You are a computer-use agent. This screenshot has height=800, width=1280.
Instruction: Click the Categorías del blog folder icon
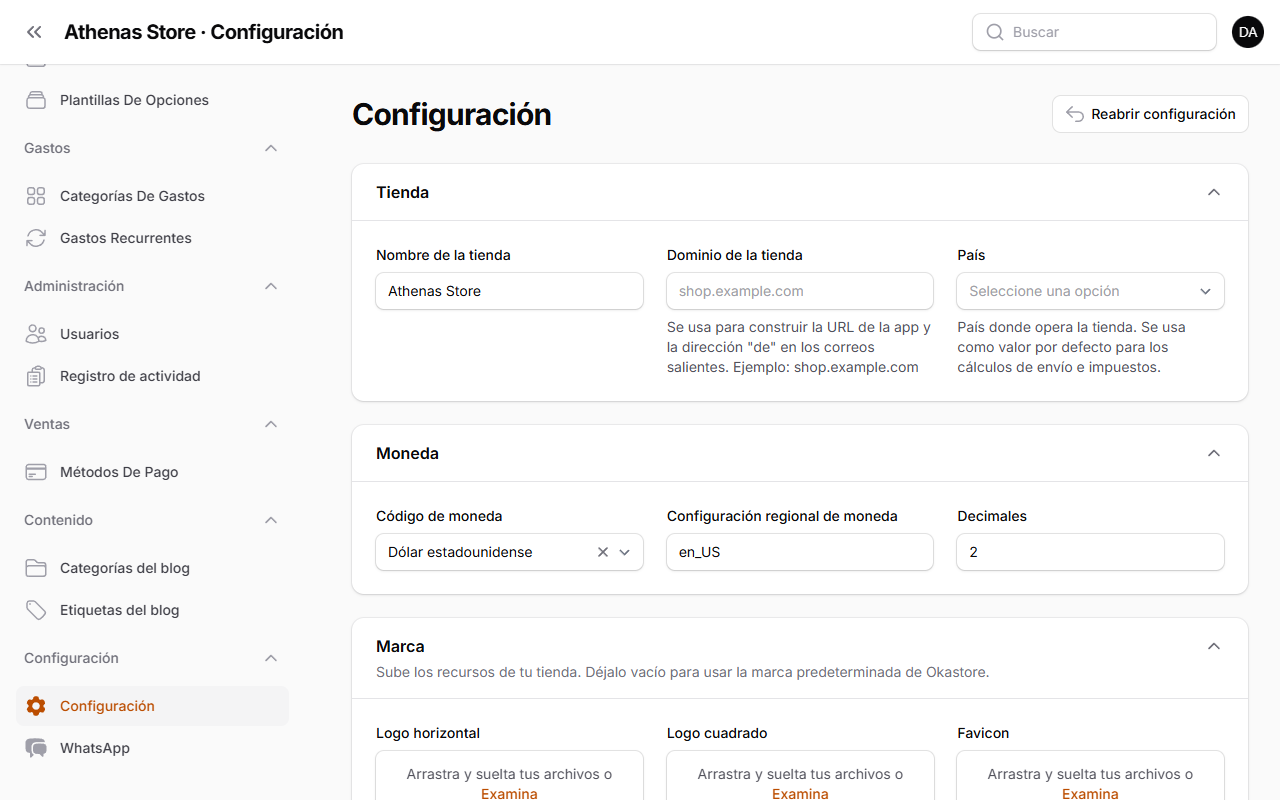(36, 568)
